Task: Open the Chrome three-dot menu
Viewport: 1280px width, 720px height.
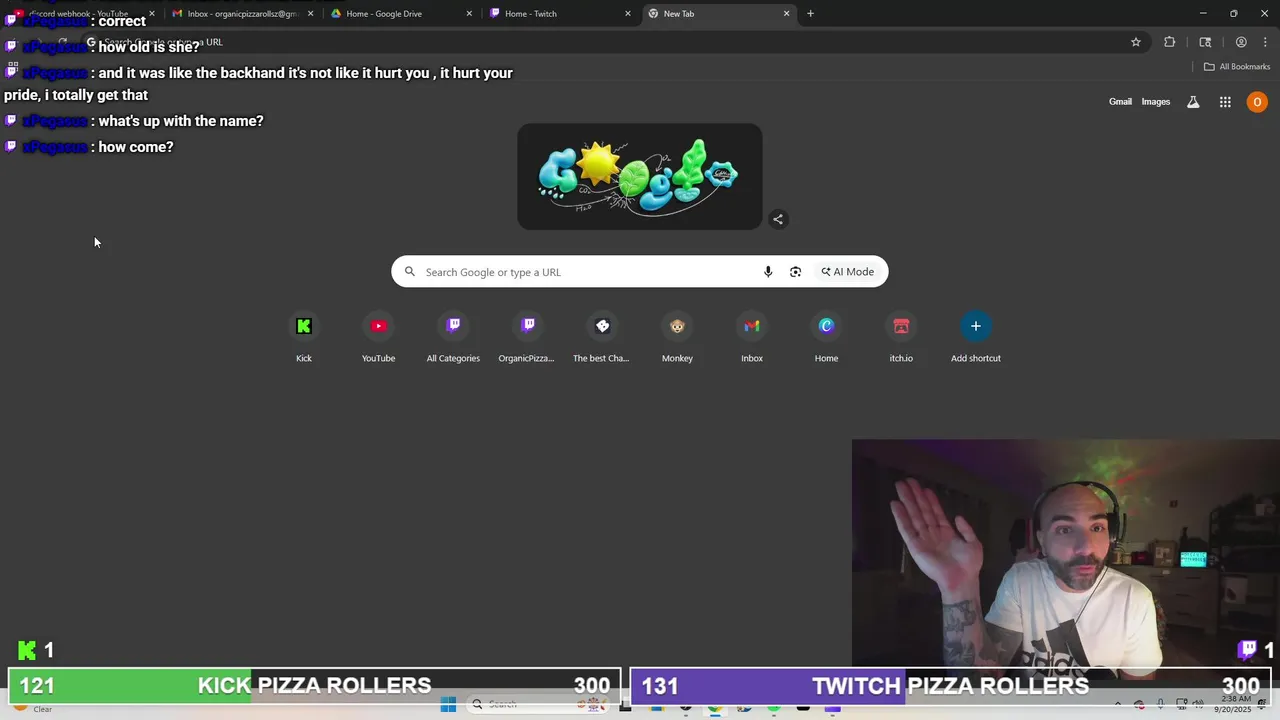Action: click(1266, 42)
